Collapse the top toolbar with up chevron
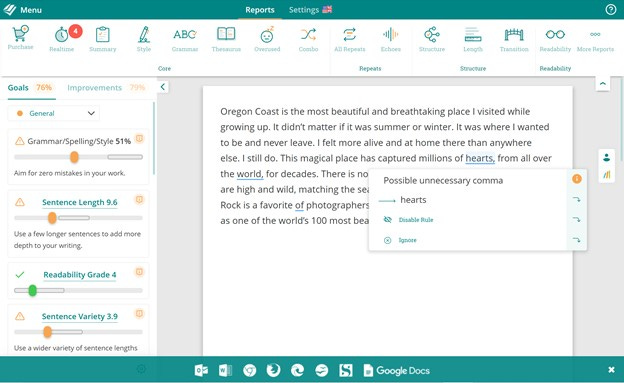624x383 pixels. [x=603, y=84]
